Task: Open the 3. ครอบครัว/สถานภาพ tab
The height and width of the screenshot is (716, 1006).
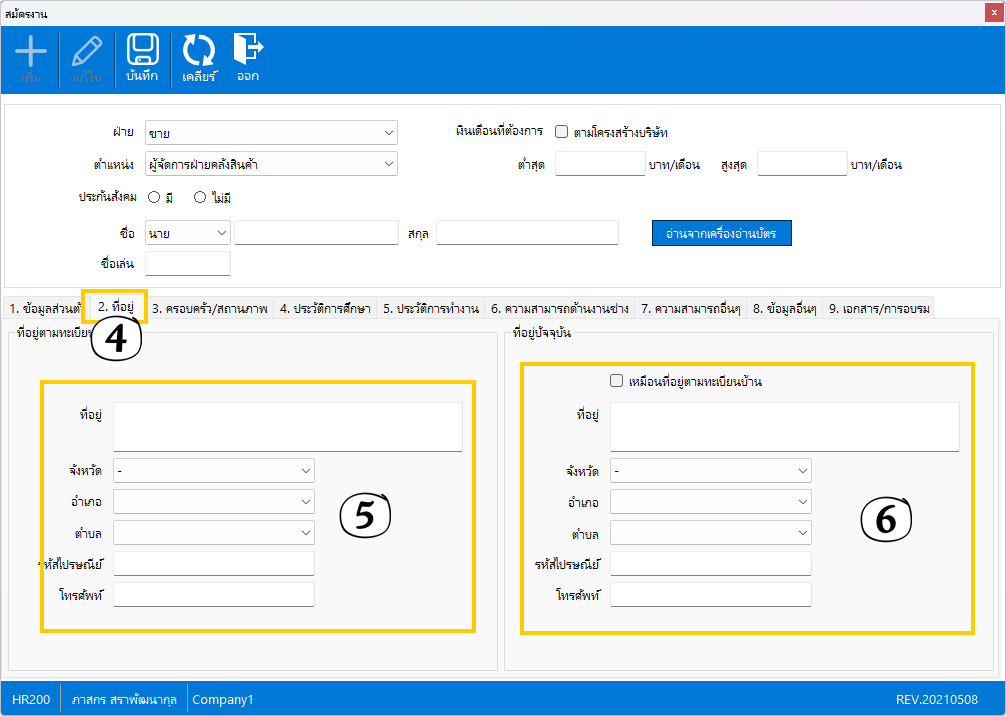Action: [x=209, y=309]
